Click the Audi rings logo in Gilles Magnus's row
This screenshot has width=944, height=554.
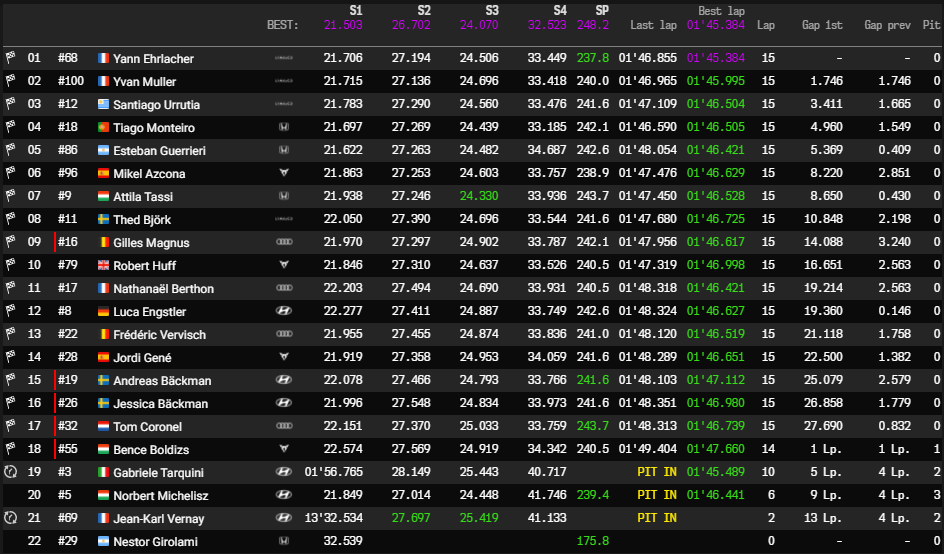(x=284, y=242)
